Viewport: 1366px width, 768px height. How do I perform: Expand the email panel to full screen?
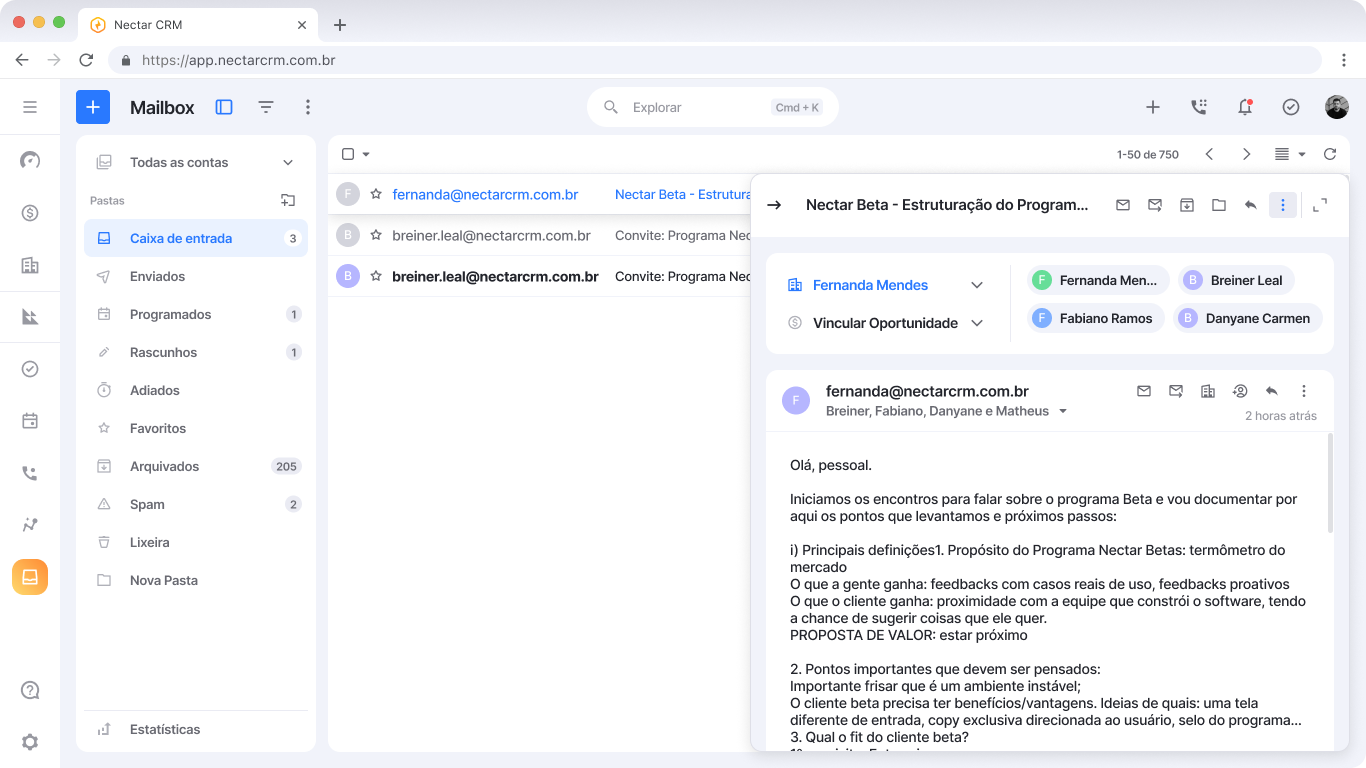tap(1320, 205)
